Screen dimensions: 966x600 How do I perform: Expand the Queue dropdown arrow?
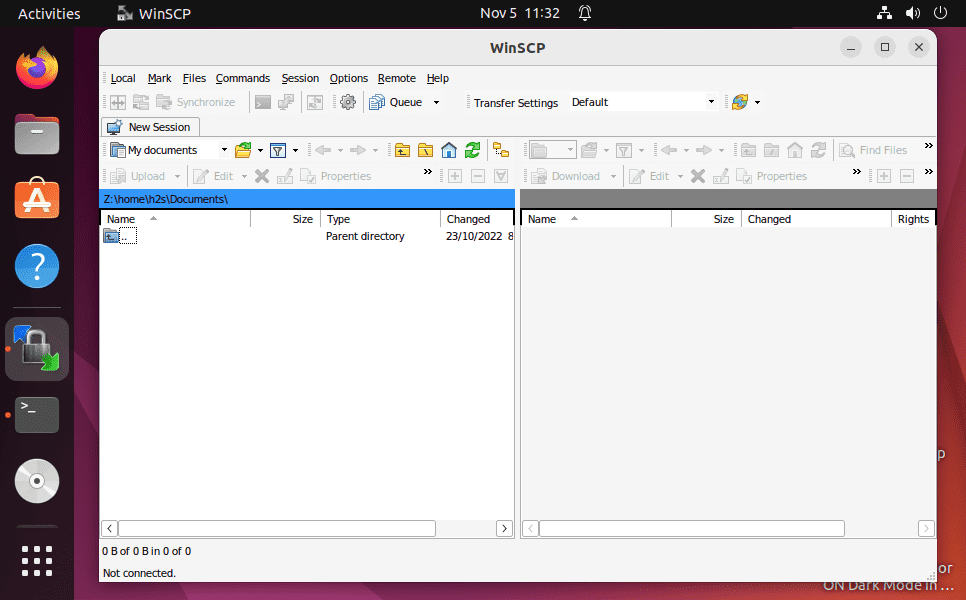(436, 102)
